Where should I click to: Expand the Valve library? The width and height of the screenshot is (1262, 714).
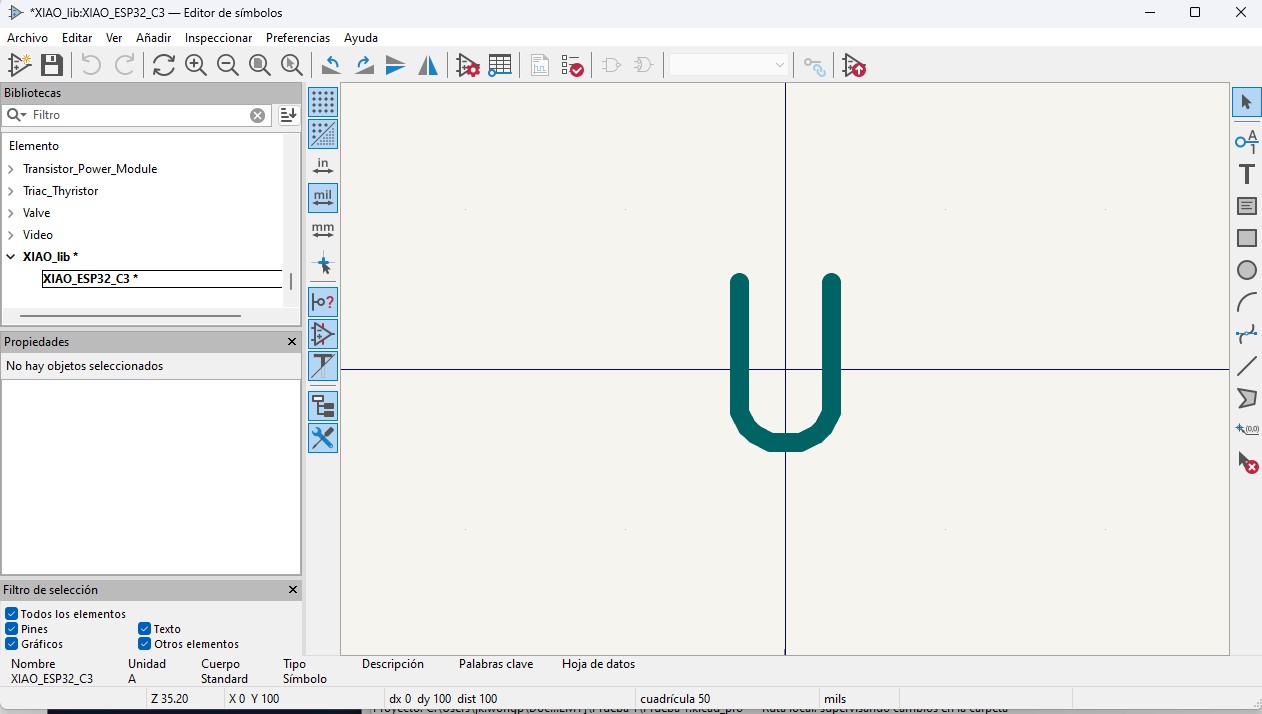(11, 213)
